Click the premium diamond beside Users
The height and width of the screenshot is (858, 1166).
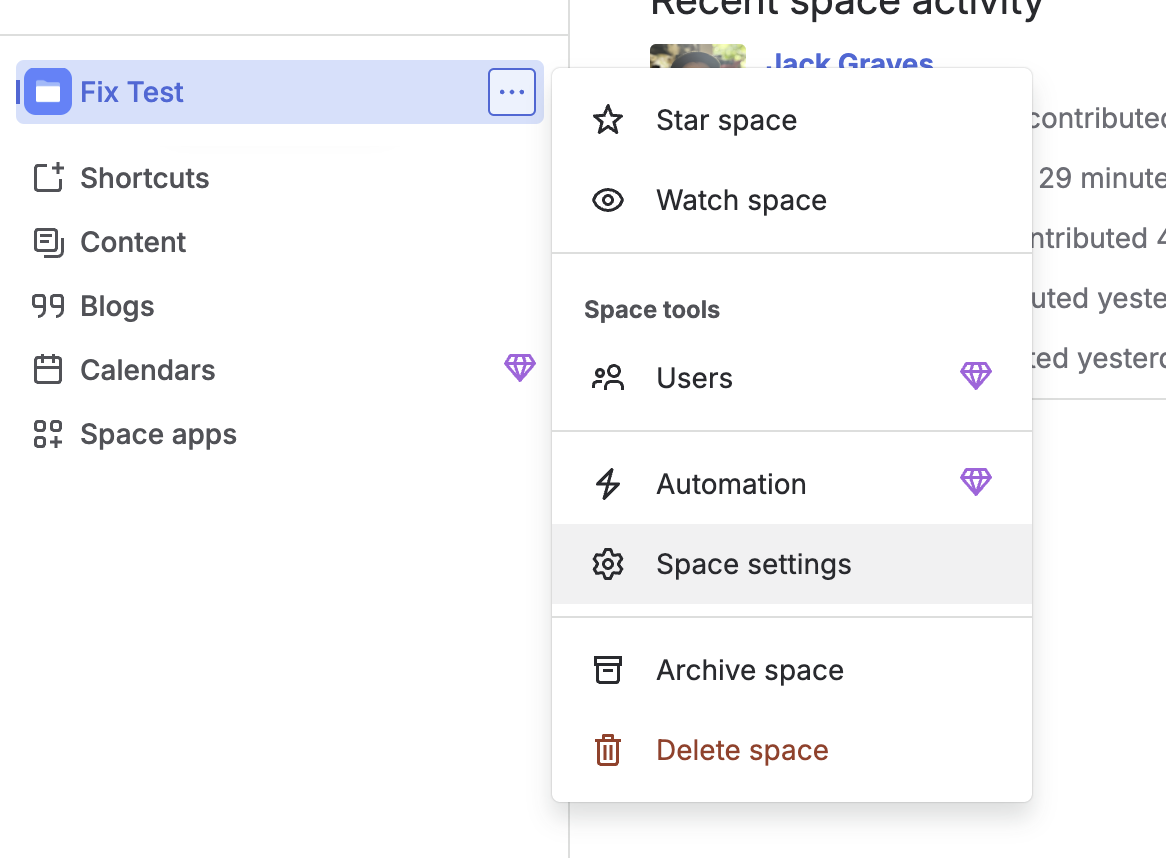(975, 376)
